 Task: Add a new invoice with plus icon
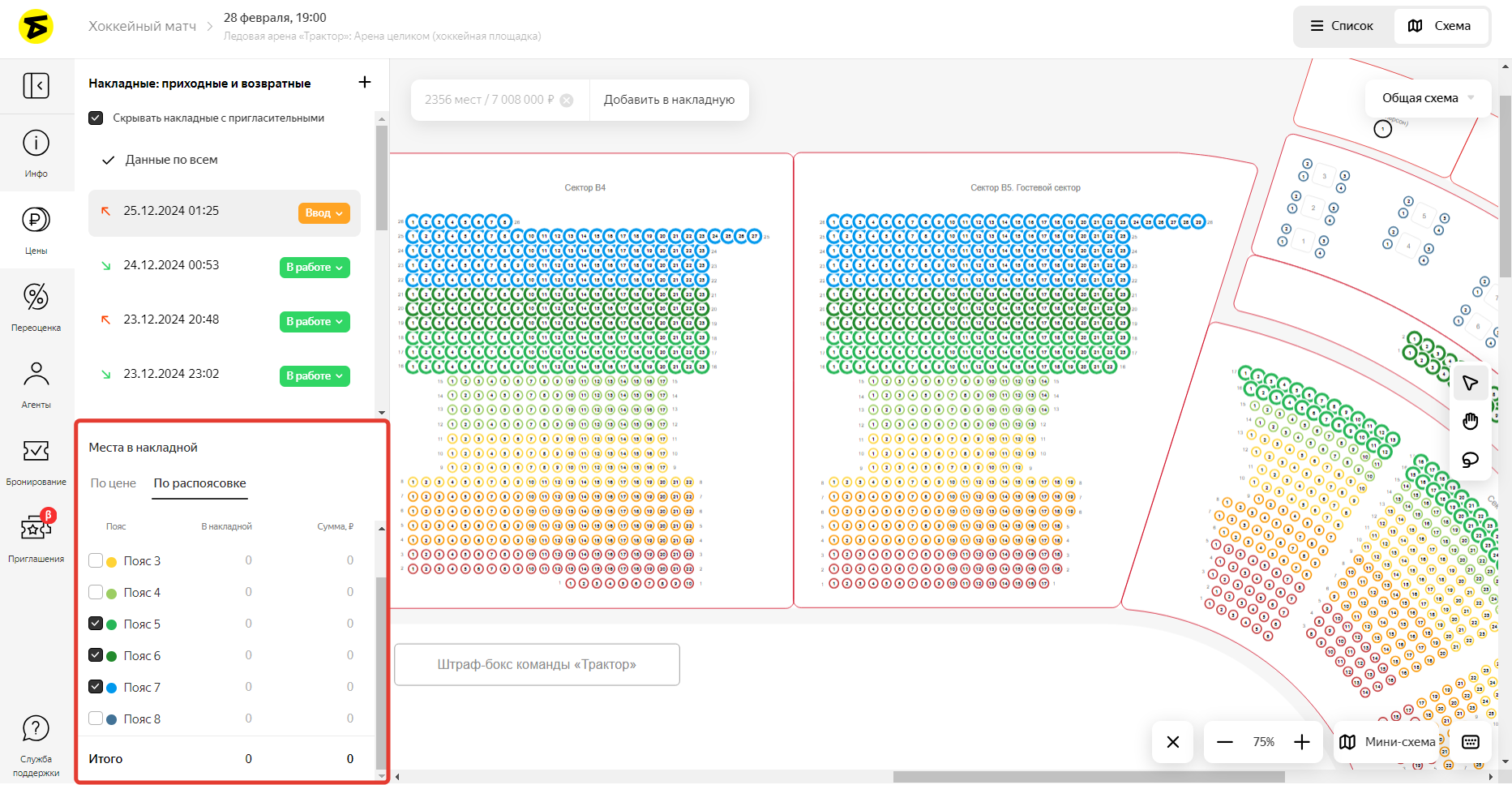click(x=365, y=82)
